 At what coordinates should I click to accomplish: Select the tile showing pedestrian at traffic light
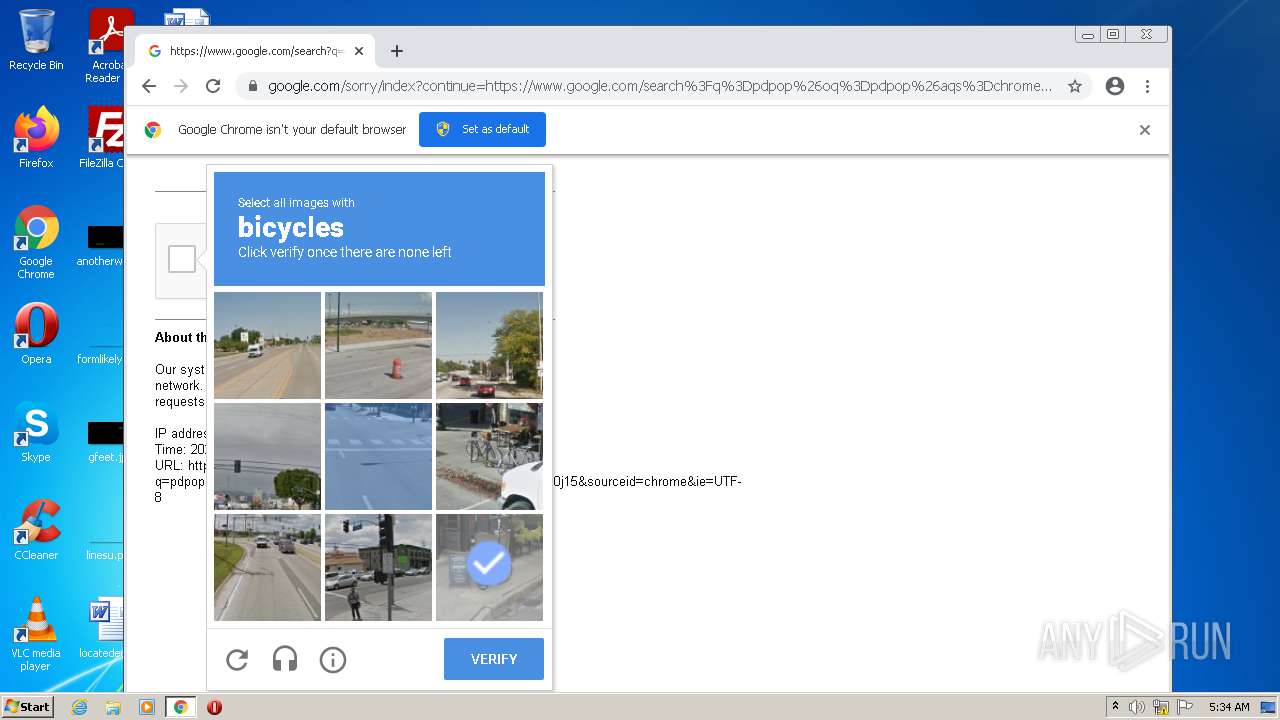point(378,567)
